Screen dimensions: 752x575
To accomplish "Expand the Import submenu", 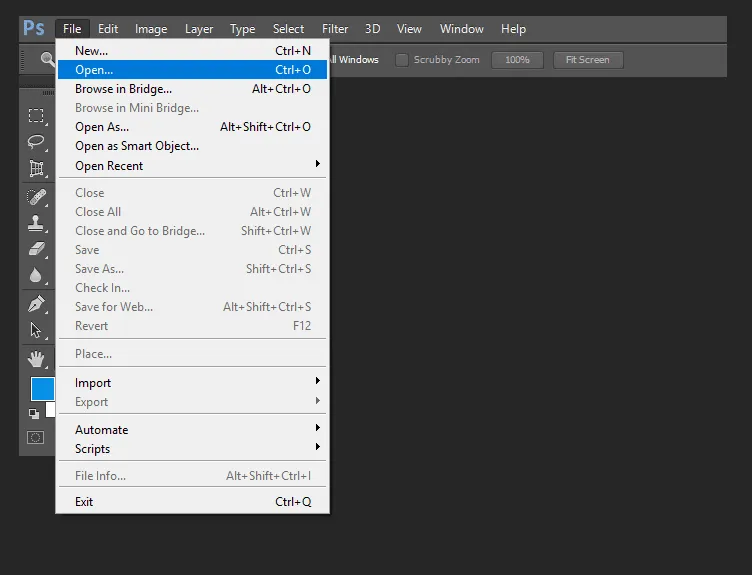I will tap(192, 383).
